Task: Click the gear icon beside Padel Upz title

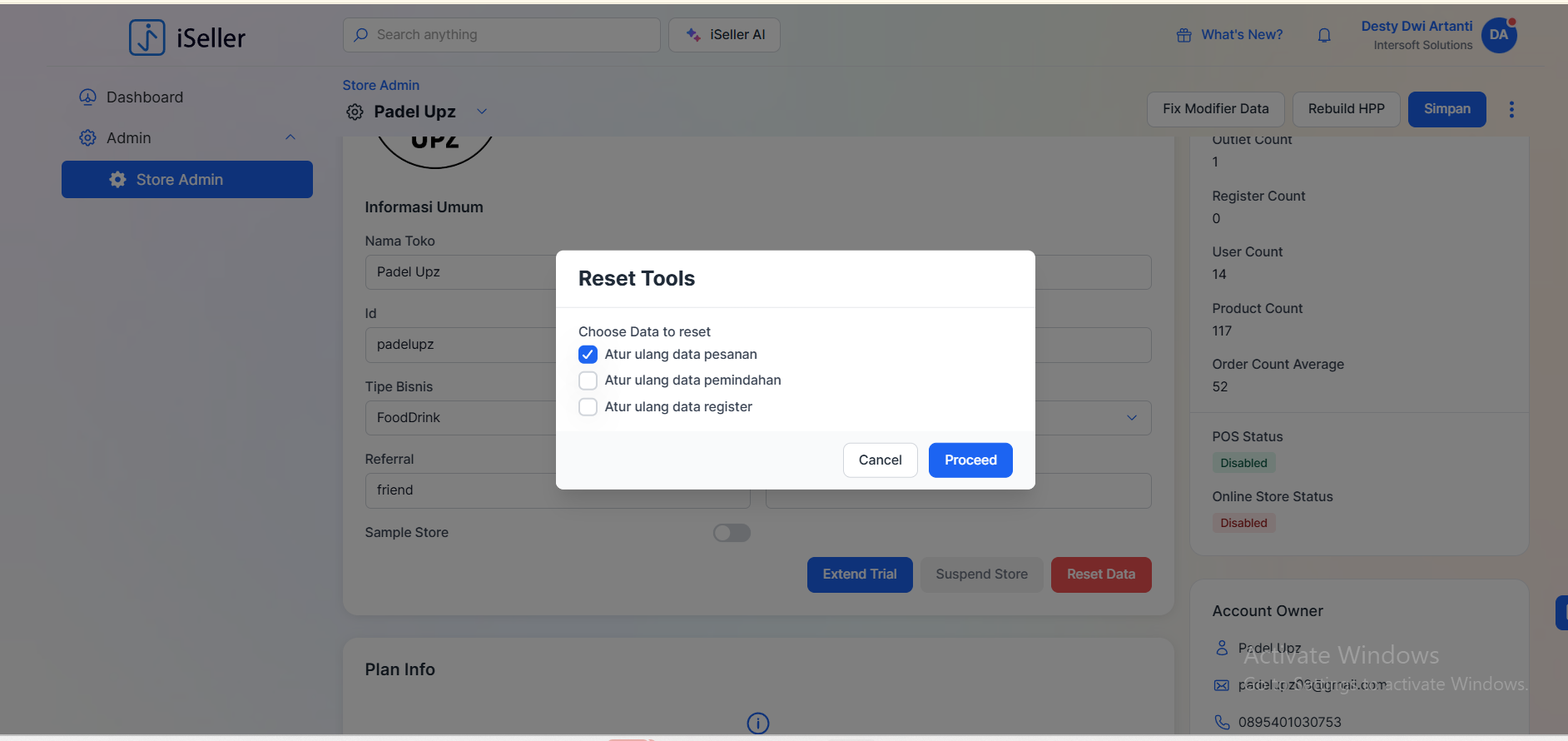Action: click(x=355, y=112)
